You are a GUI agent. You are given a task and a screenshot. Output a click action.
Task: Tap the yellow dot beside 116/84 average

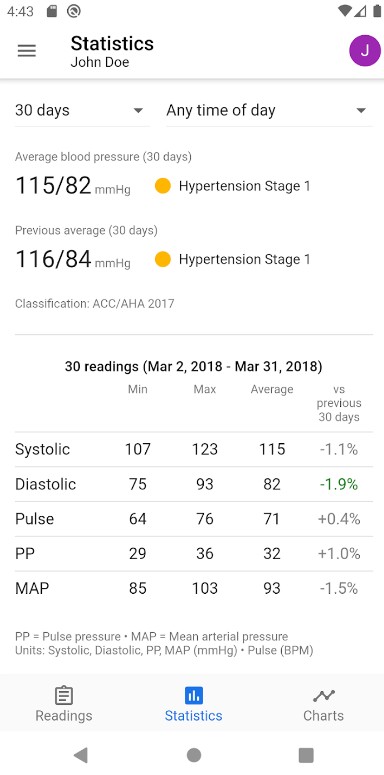[163, 259]
